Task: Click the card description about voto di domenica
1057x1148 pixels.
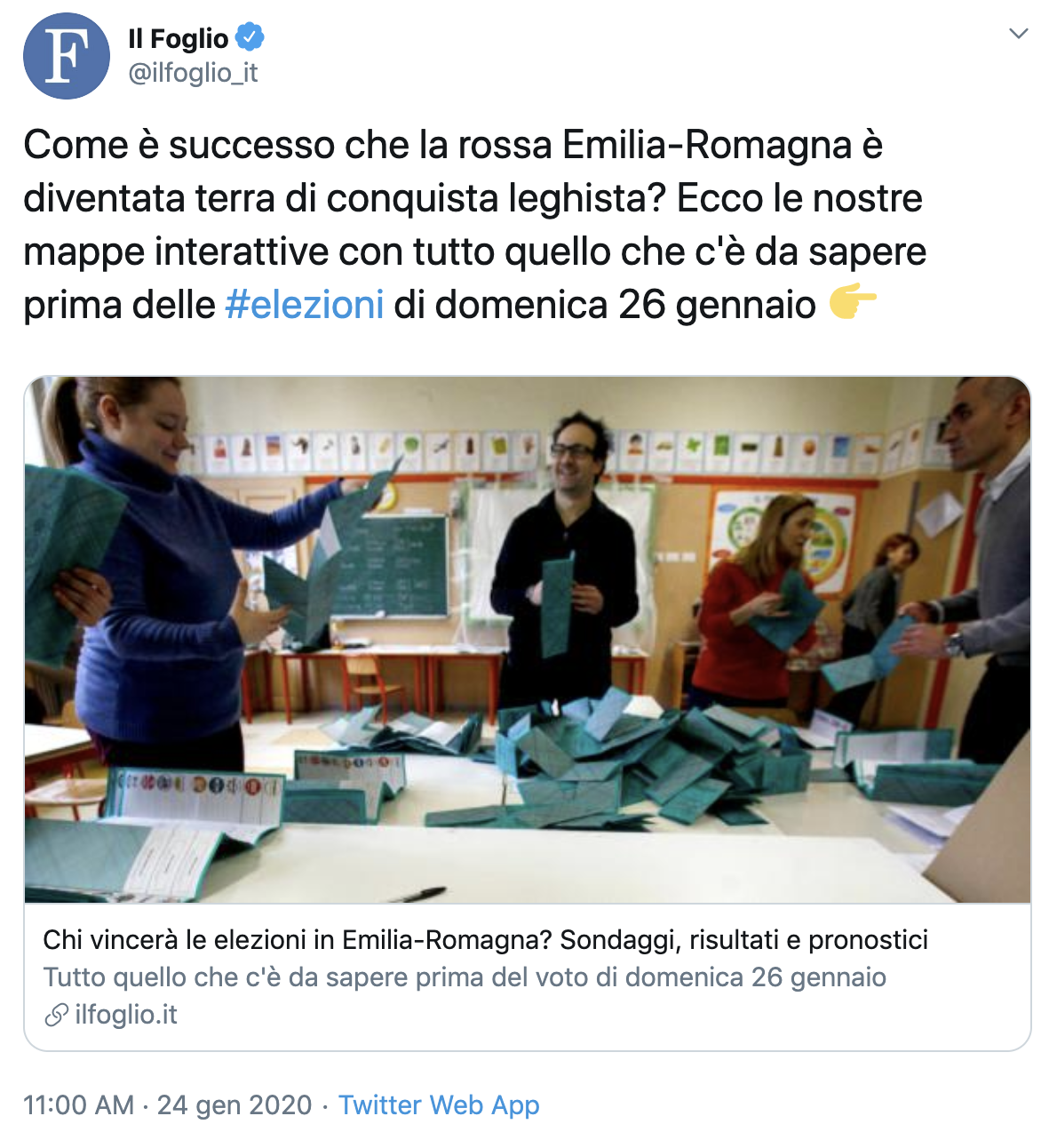Action: pyautogui.click(x=465, y=977)
